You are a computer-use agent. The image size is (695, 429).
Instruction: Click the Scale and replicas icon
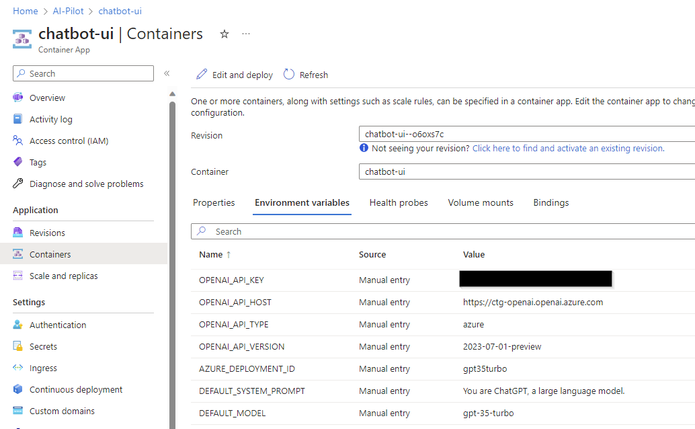point(18,276)
